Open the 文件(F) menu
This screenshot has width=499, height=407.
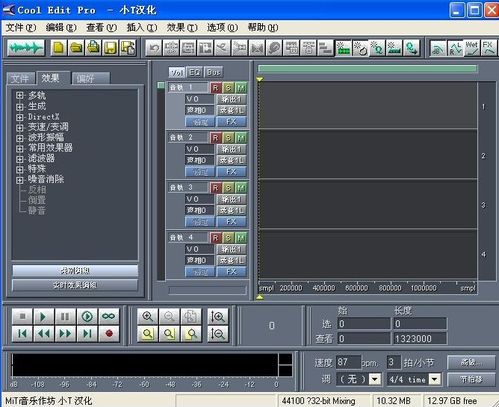[x=21, y=27]
